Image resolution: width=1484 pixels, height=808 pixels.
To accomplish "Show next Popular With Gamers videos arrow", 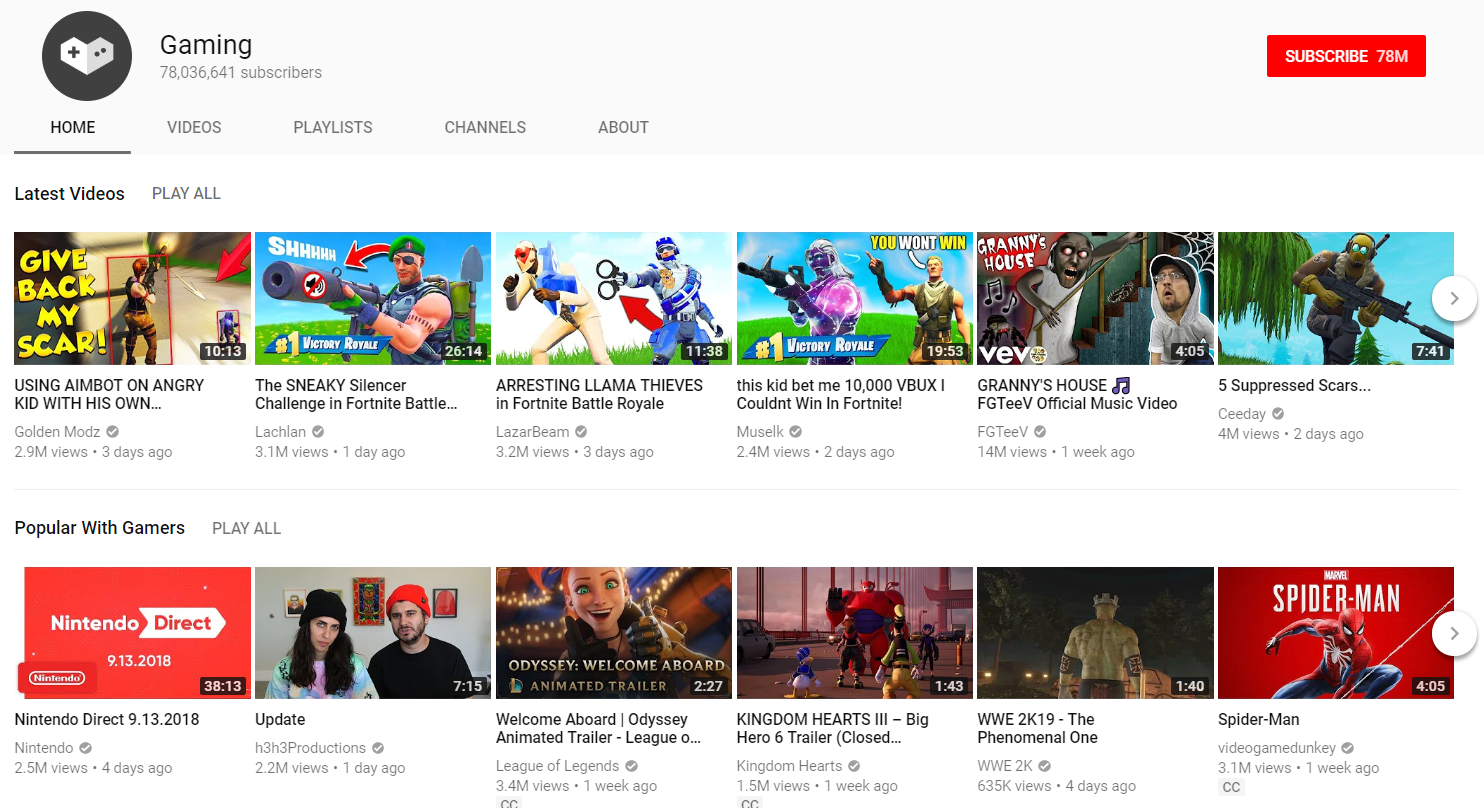I will tap(1454, 633).
